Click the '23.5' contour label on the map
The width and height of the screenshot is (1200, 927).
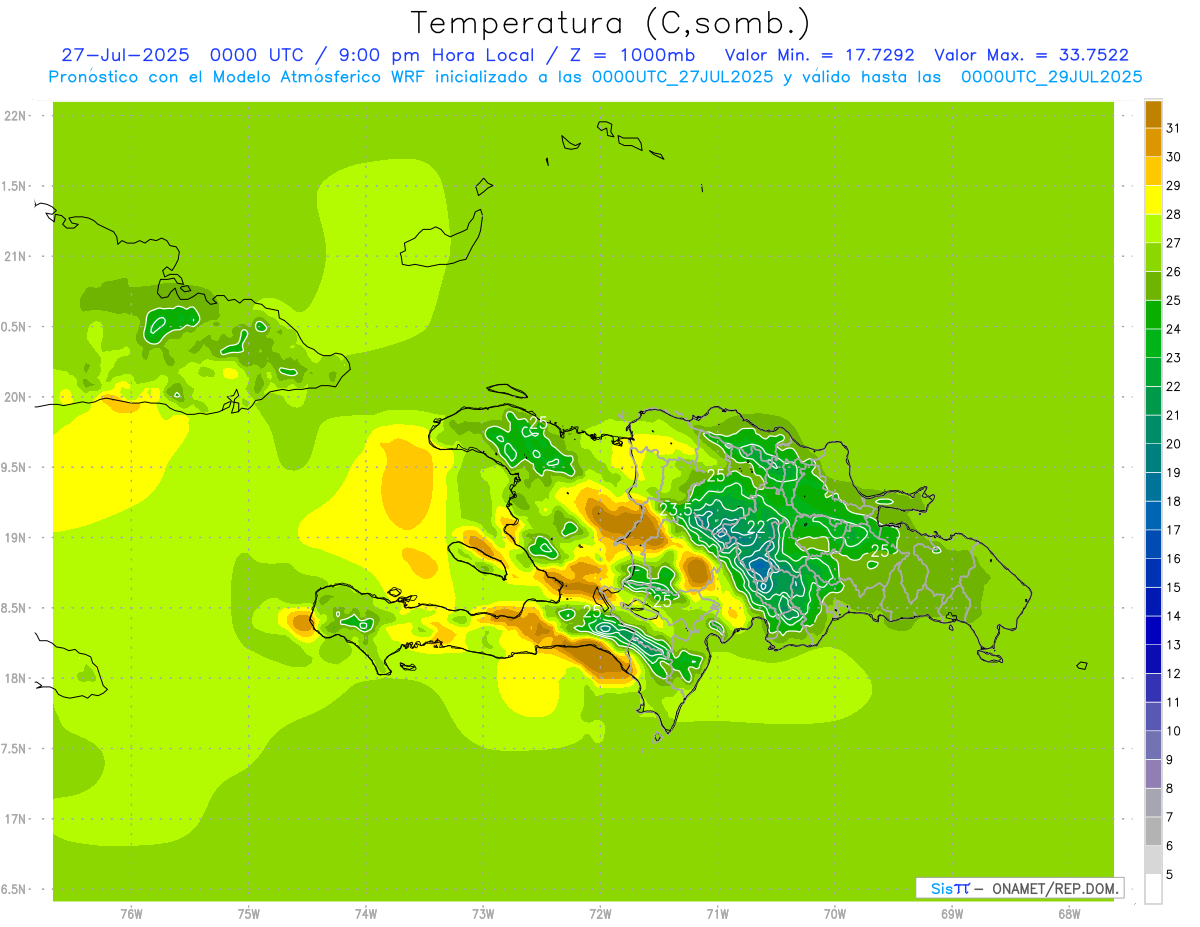(676, 510)
